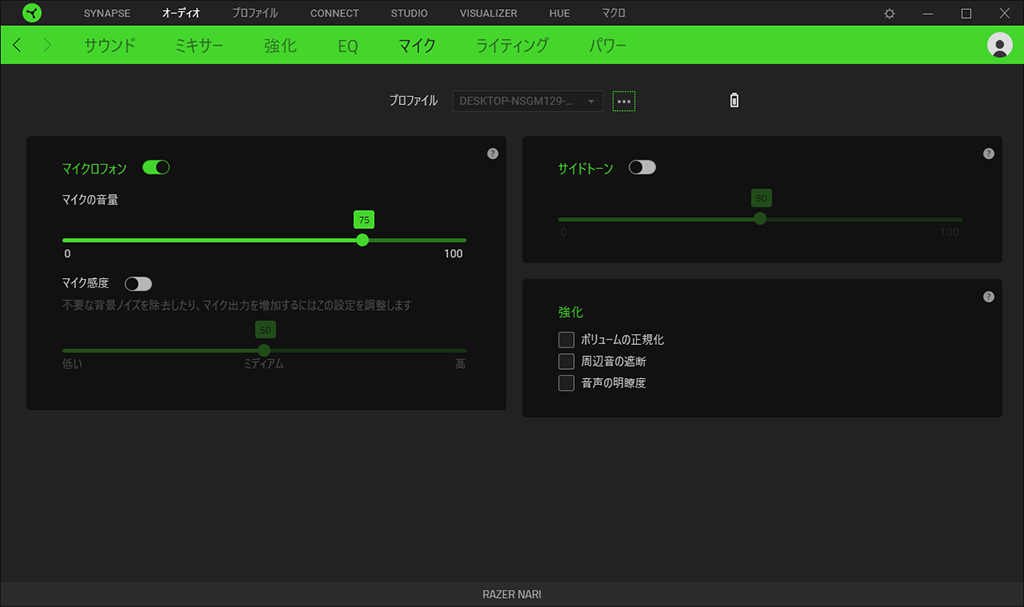The width and height of the screenshot is (1024, 607).
Task: Open the VISUALIZER top menu
Action: 488,13
